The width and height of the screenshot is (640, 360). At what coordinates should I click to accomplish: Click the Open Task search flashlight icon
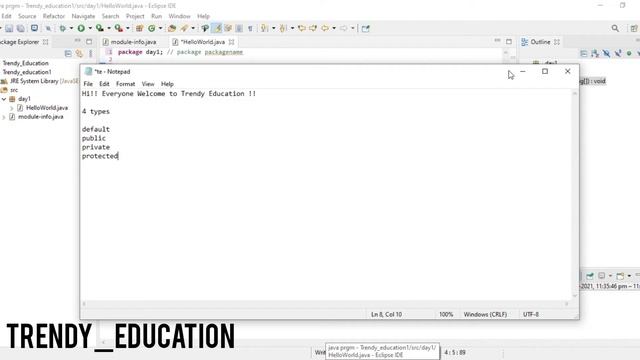pos(185,28)
